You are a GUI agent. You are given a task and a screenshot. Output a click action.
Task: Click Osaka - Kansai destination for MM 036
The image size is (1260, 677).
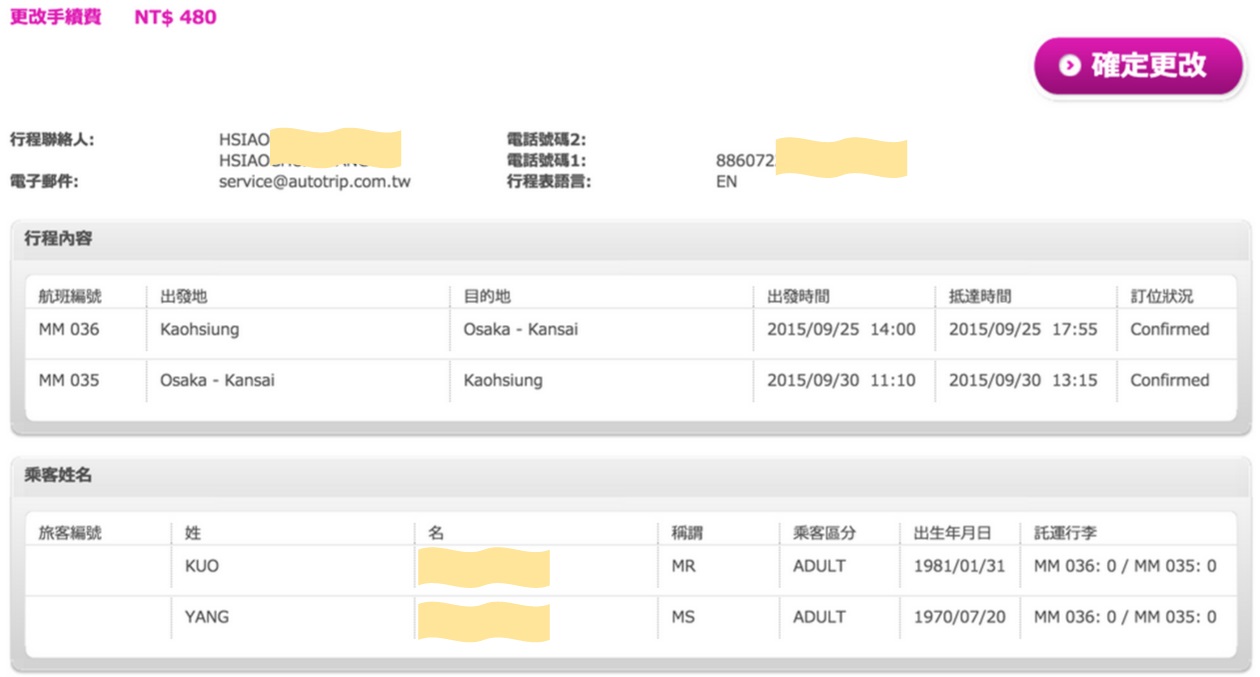[520, 329]
